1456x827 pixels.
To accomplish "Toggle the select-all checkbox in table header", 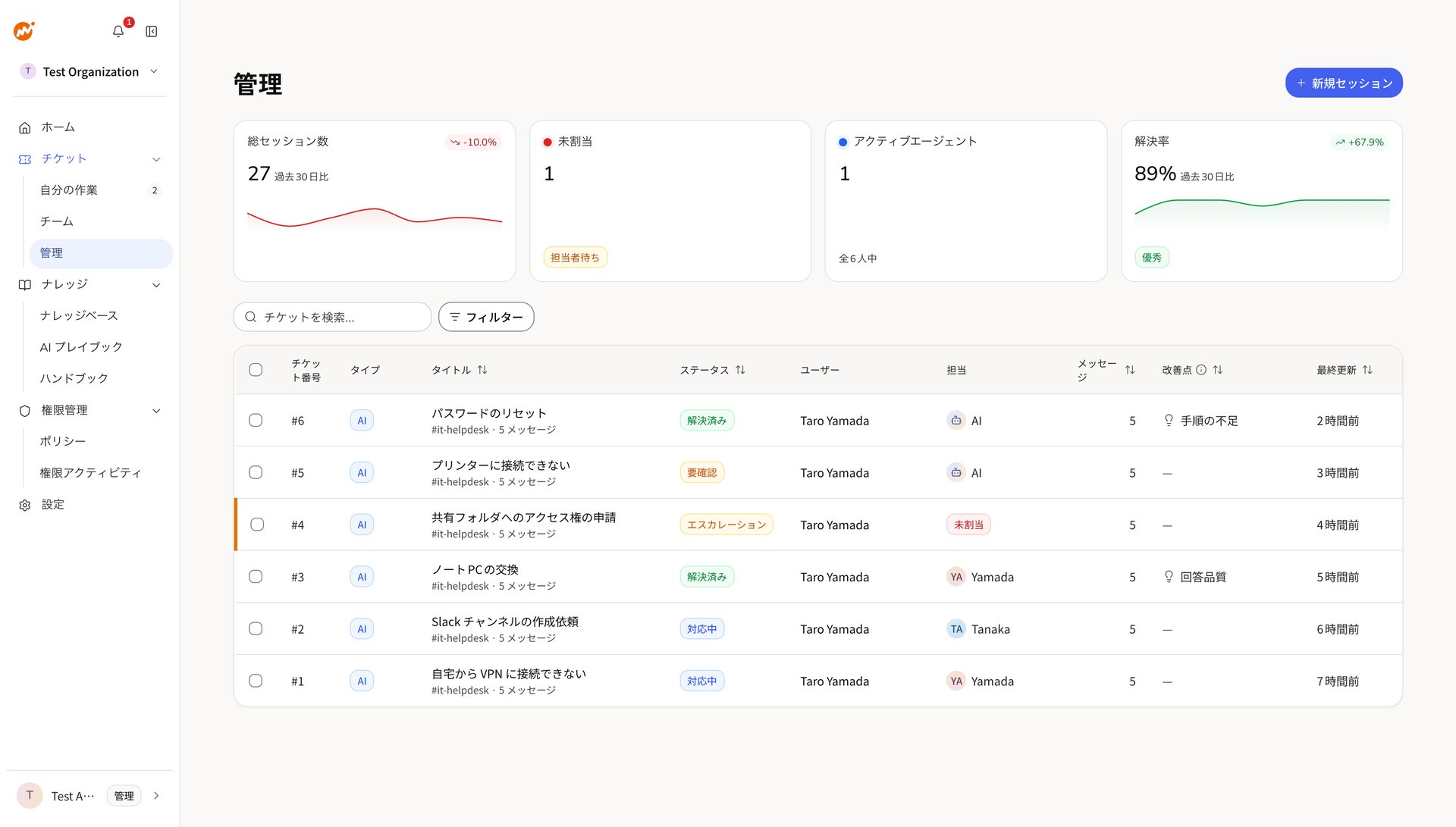I will [256, 370].
